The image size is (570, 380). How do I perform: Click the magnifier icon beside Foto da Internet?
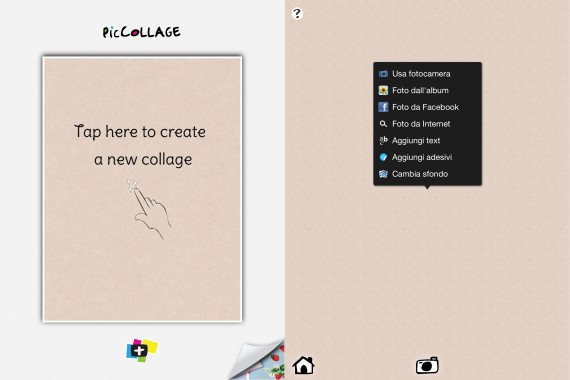(x=383, y=124)
